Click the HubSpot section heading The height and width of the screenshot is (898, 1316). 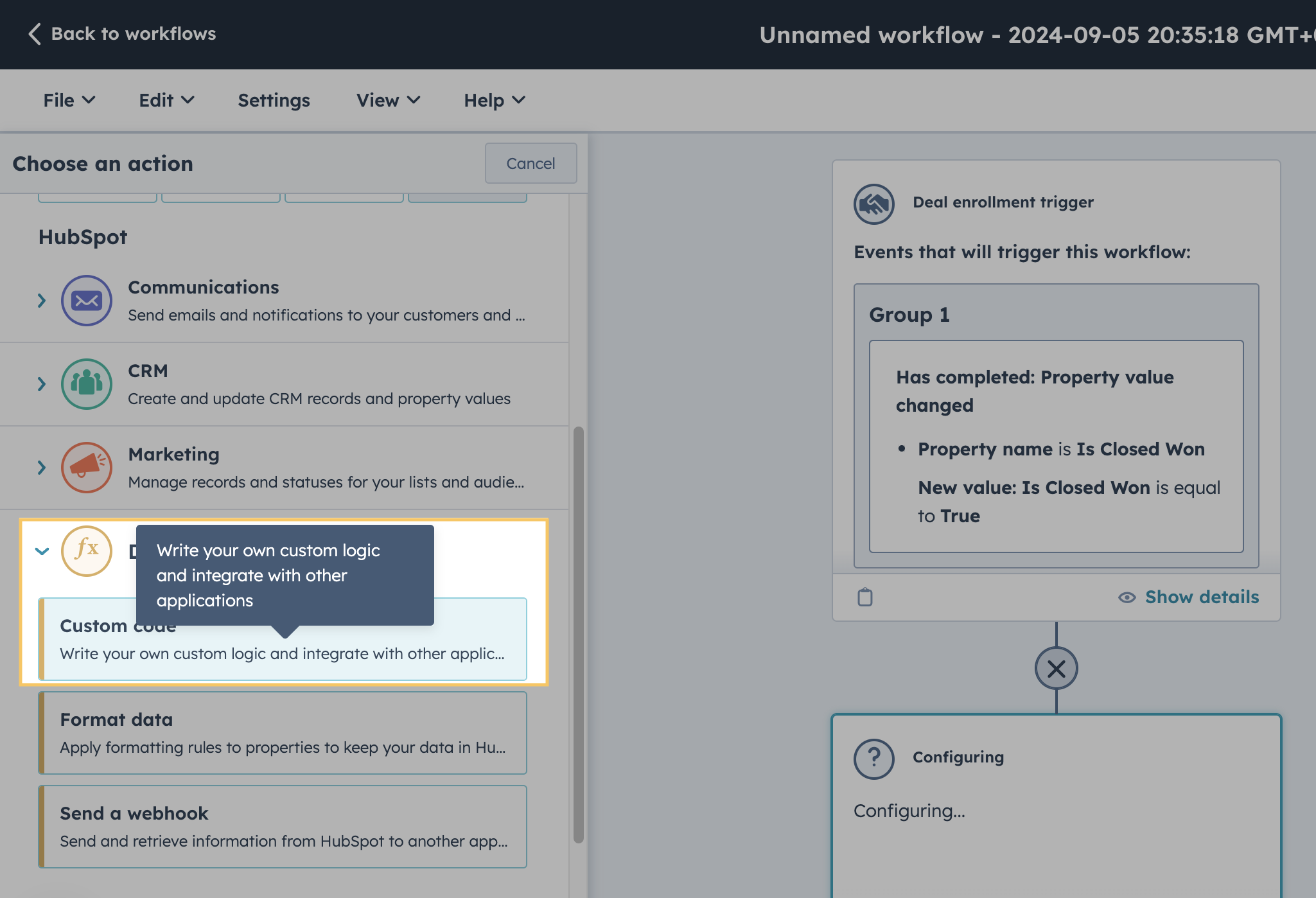83,237
